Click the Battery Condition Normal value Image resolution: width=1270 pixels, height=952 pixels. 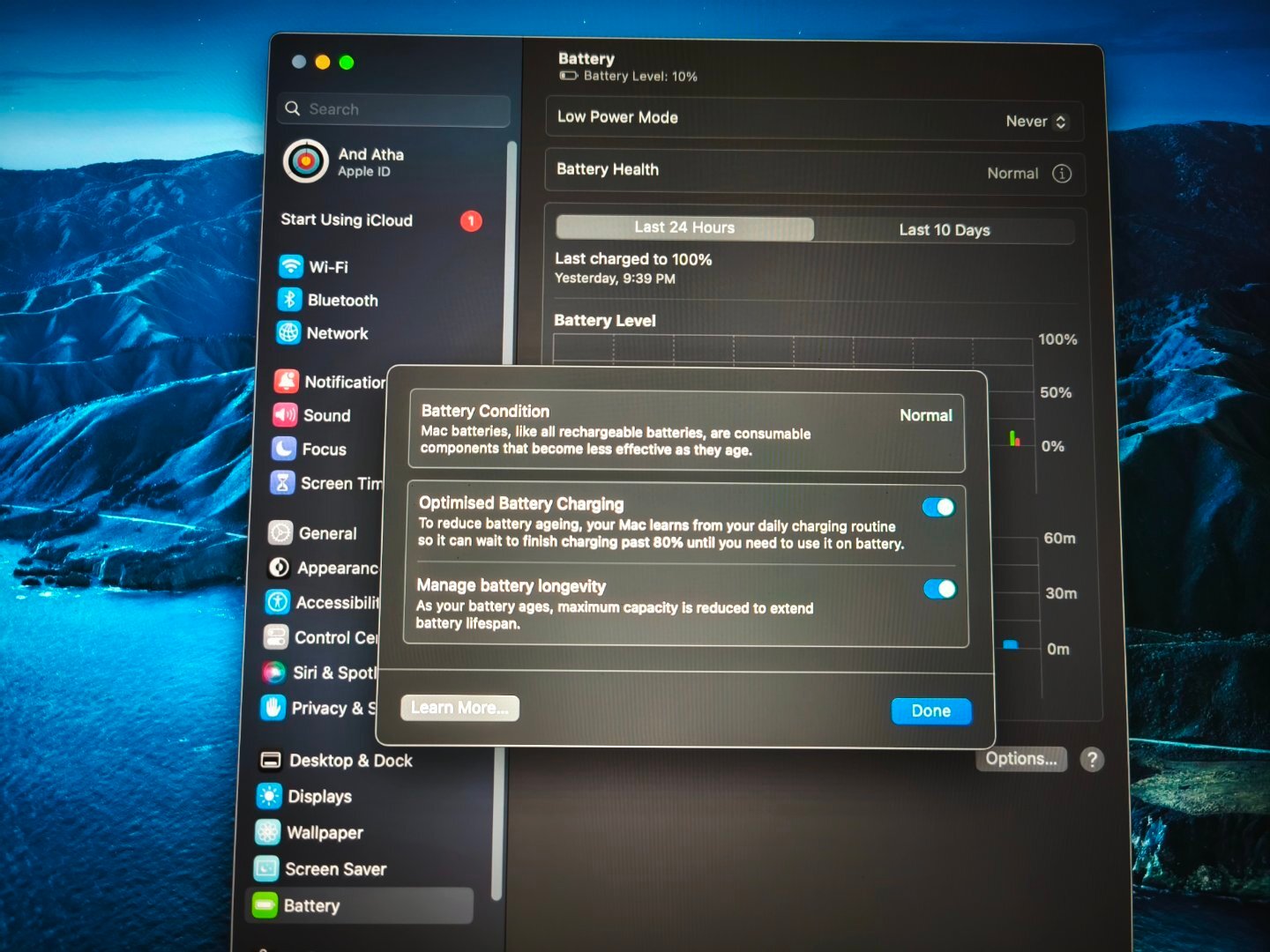pos(926,415)
